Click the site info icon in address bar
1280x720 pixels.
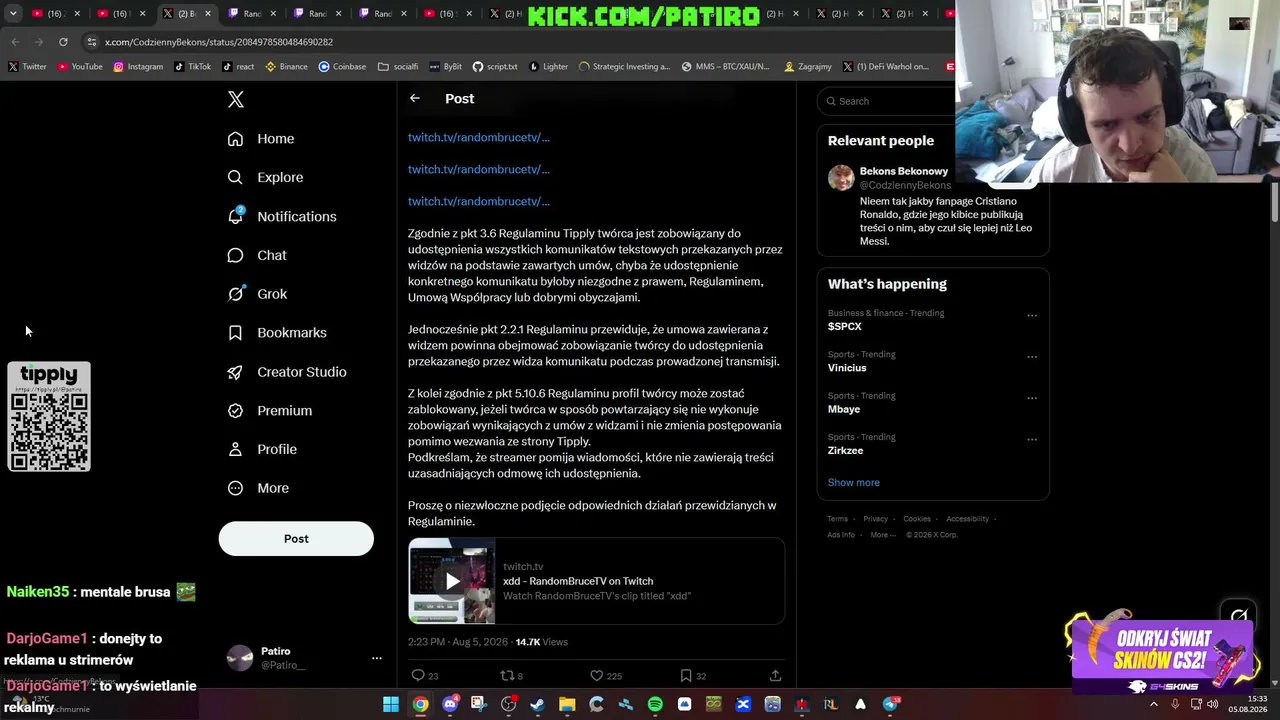pos(92,42)
